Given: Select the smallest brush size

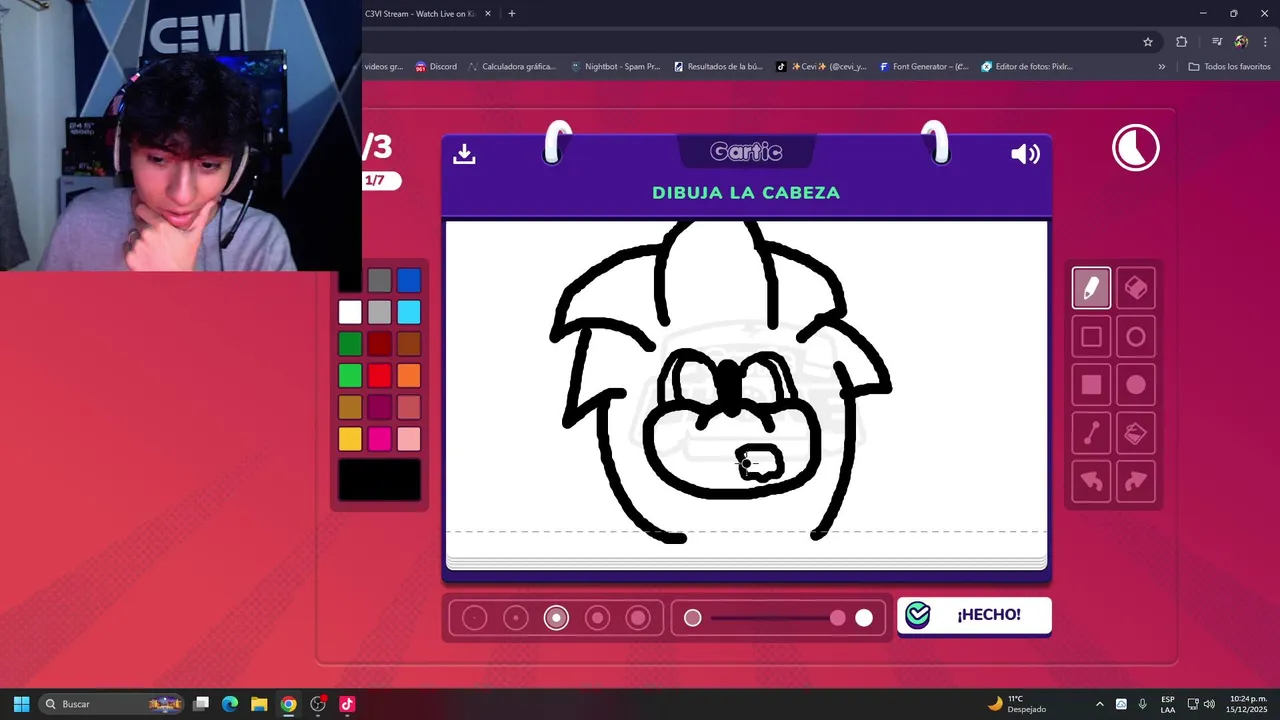Looking at the screenshot, I should point(474,618).
